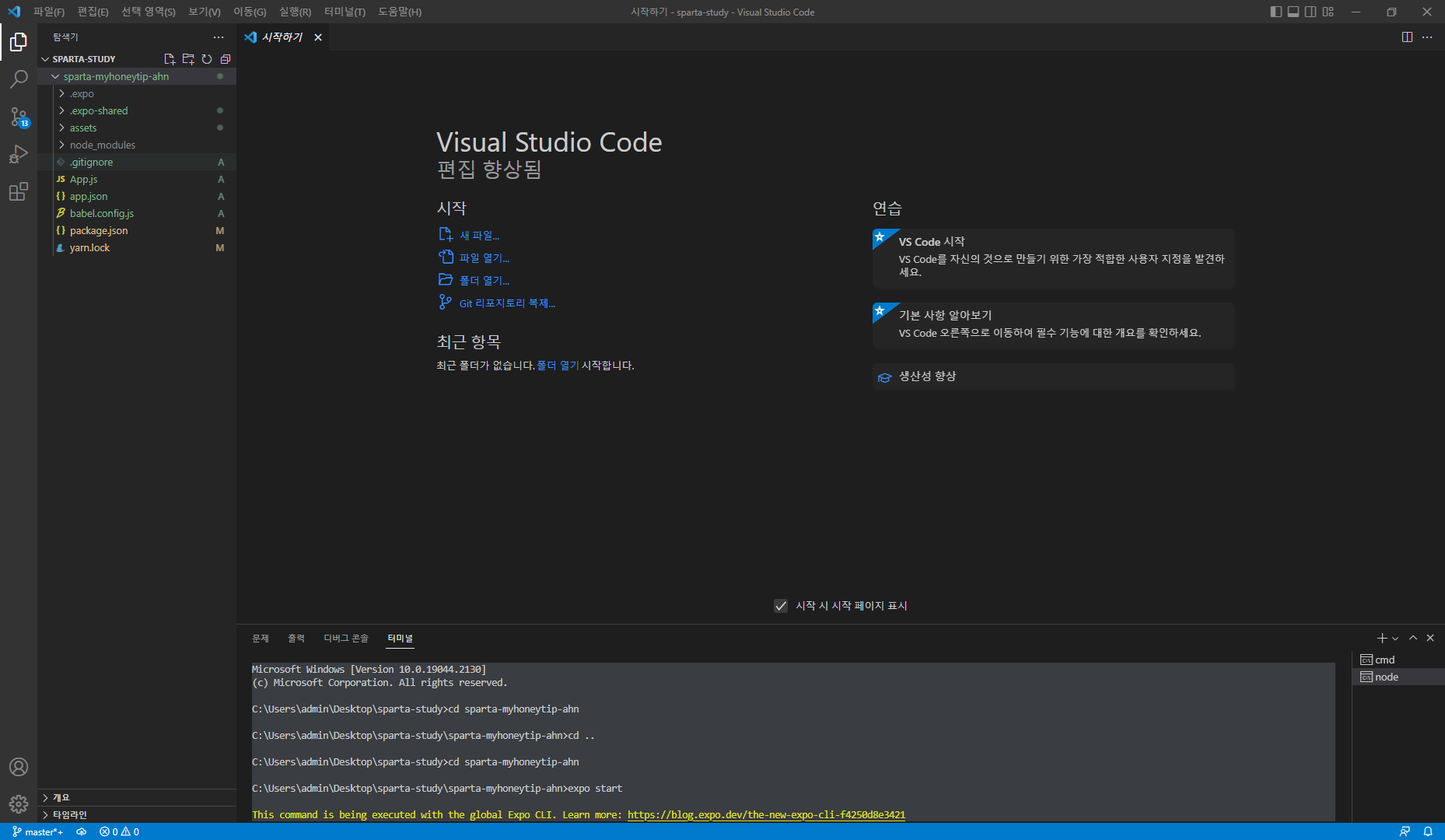Select the node terminal instance

click(1398, 677)
